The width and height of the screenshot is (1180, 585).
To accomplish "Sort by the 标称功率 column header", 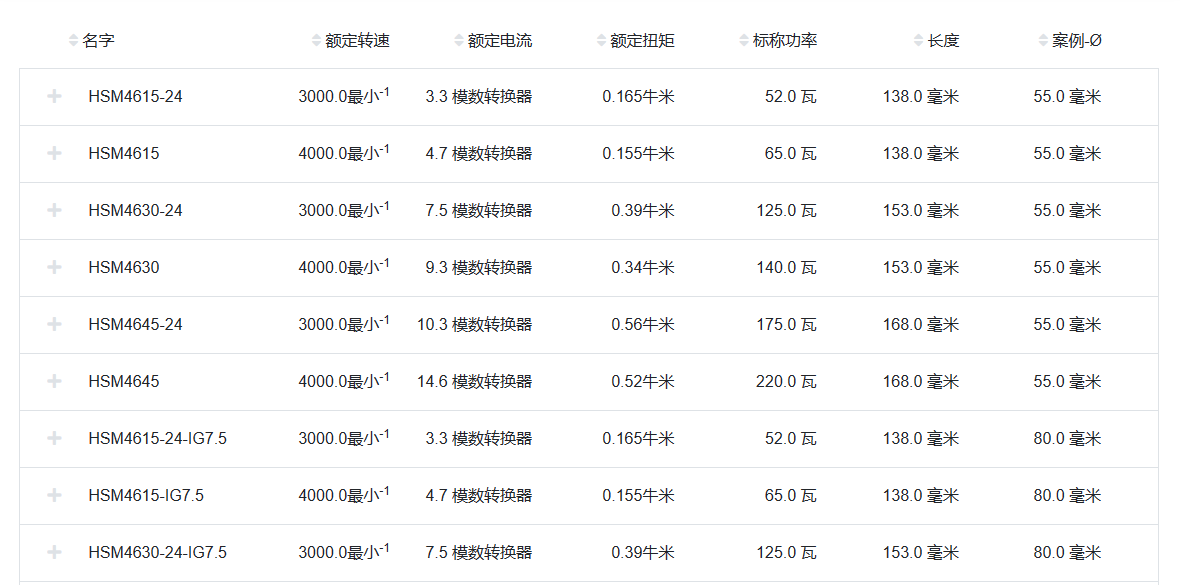I will (x=784, y=41).
